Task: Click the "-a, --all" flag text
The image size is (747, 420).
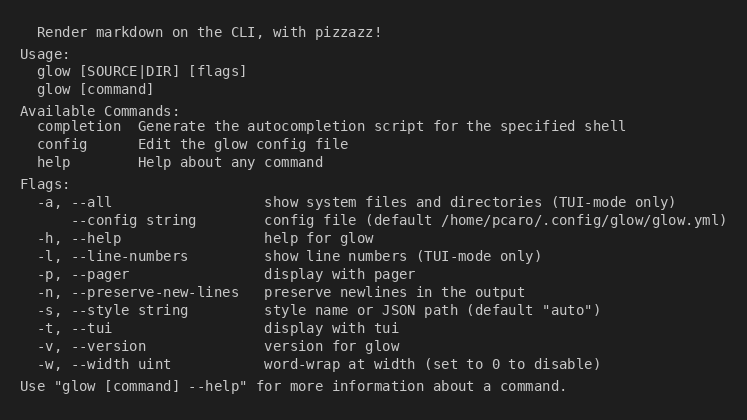Action: (74, 202)
